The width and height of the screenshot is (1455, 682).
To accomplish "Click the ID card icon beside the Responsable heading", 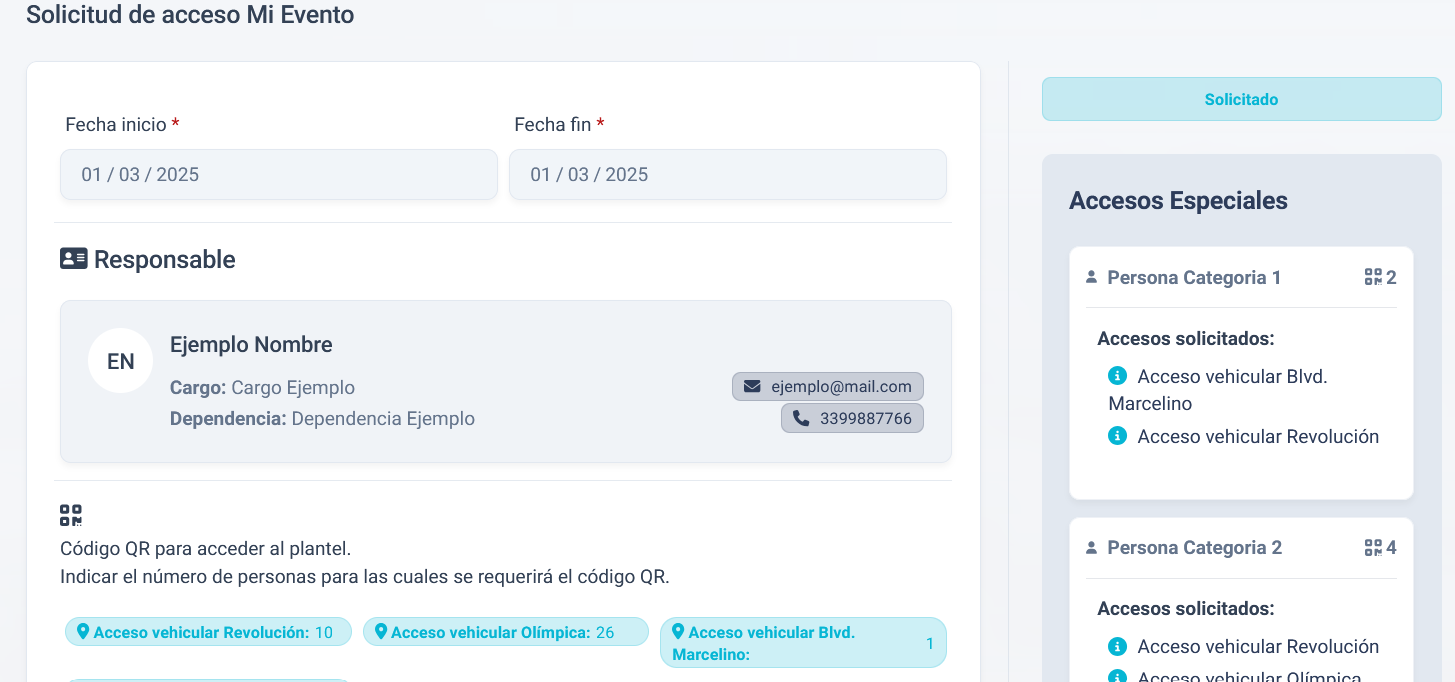I will 70,258.
